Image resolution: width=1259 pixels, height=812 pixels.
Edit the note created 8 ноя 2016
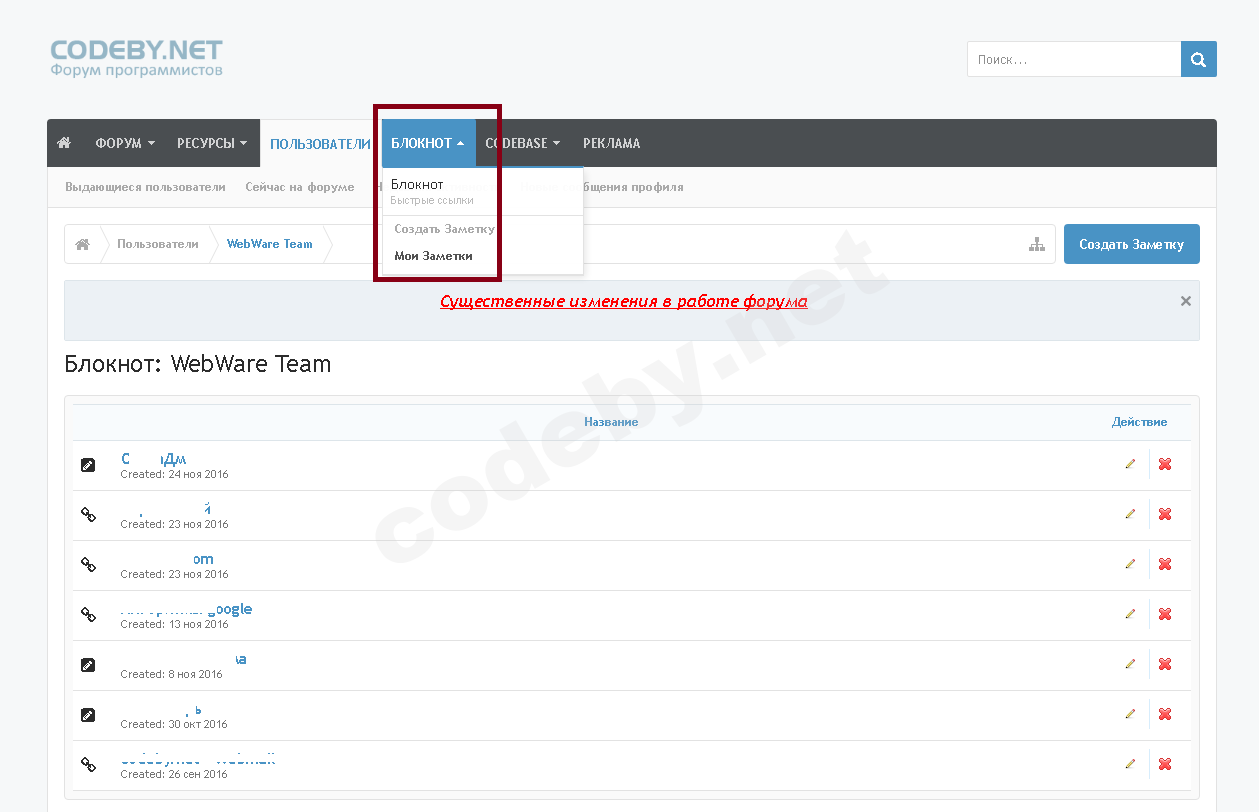pyautogui.click(x=1130, y=664)
